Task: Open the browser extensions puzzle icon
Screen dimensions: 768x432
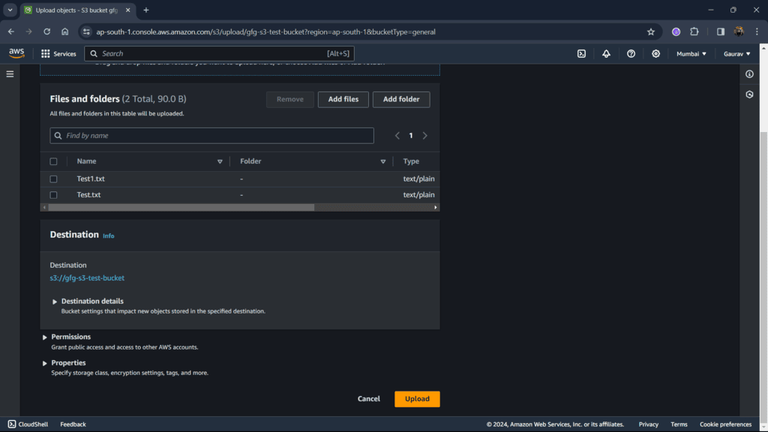Action: (x=694, y=32)
